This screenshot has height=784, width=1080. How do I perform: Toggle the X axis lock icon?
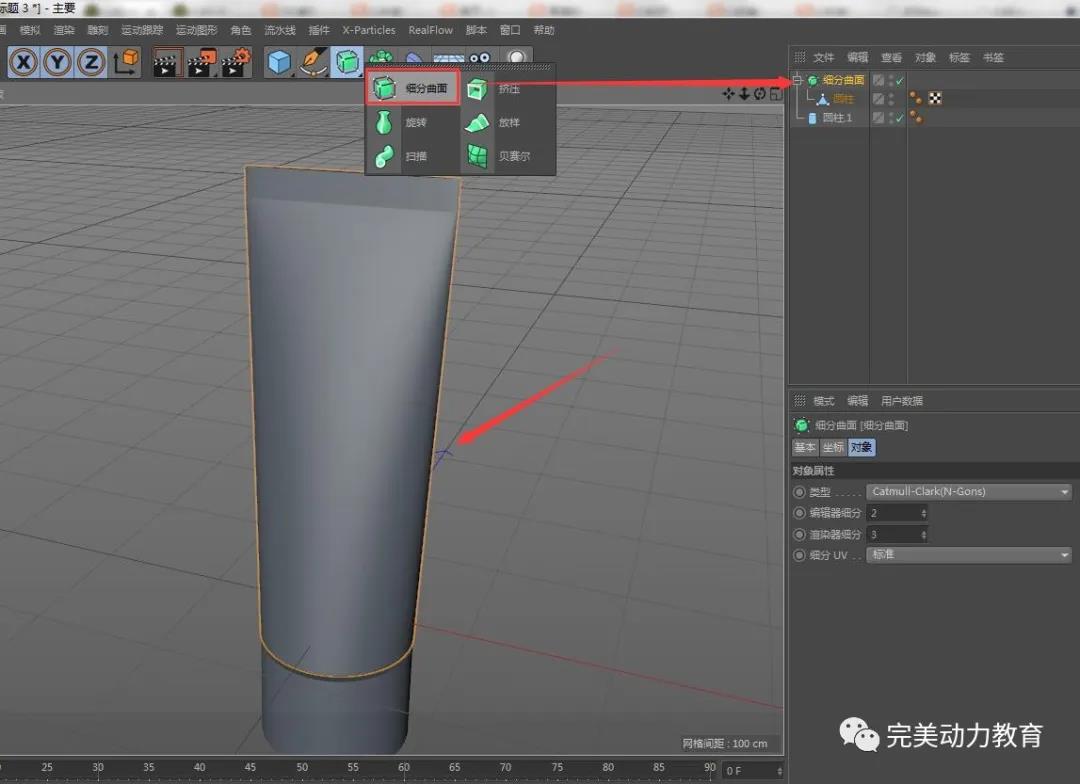[x=24, y=63]
